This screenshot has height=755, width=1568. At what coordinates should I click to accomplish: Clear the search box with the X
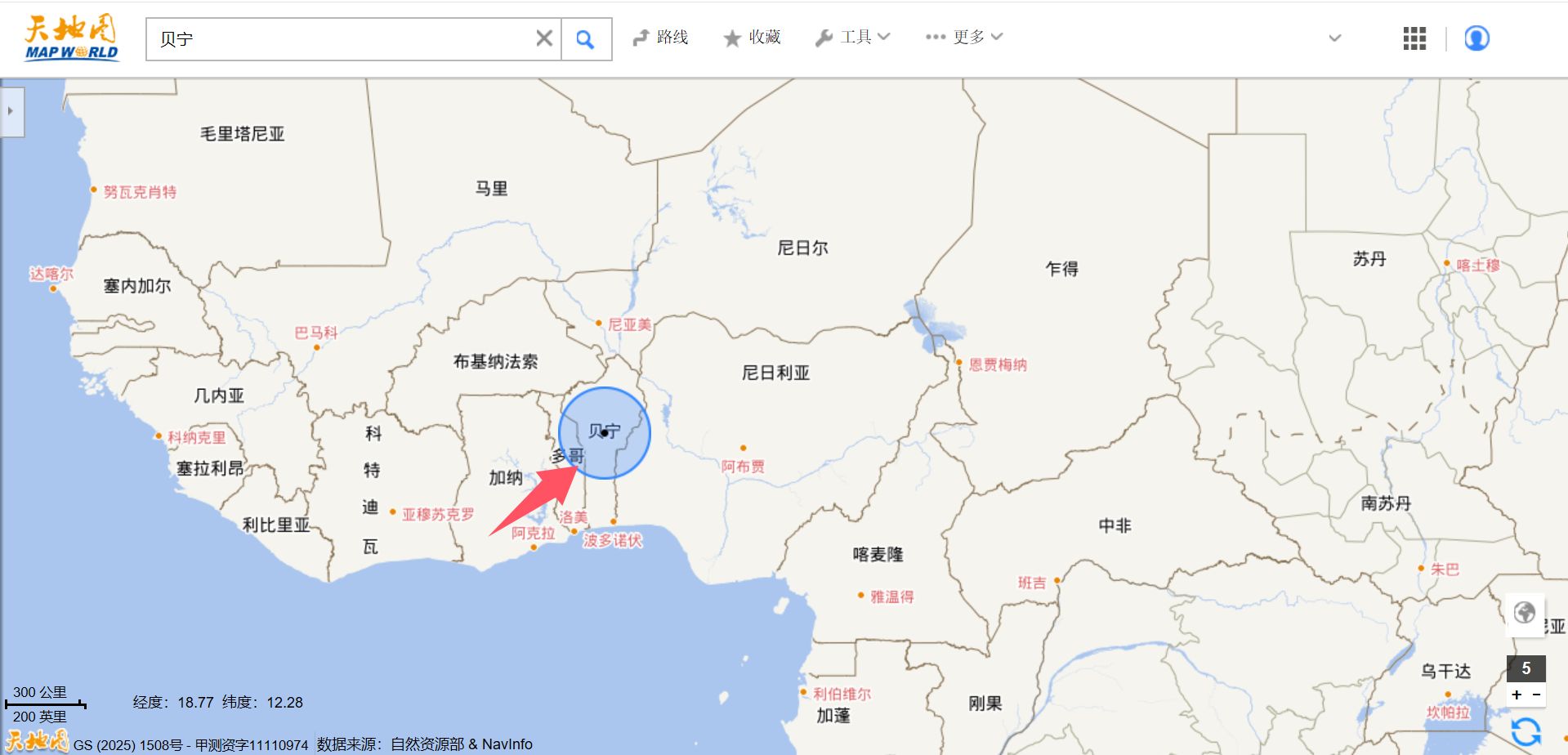(543, 37)
